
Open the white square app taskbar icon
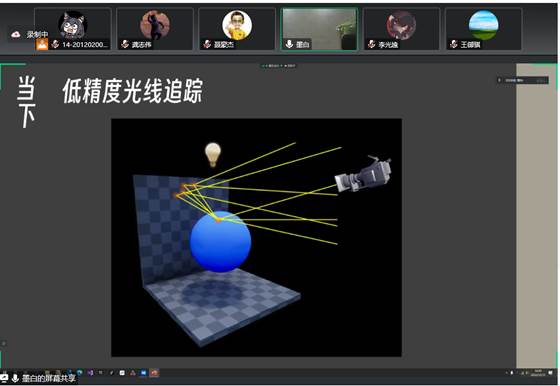(122, 373)
